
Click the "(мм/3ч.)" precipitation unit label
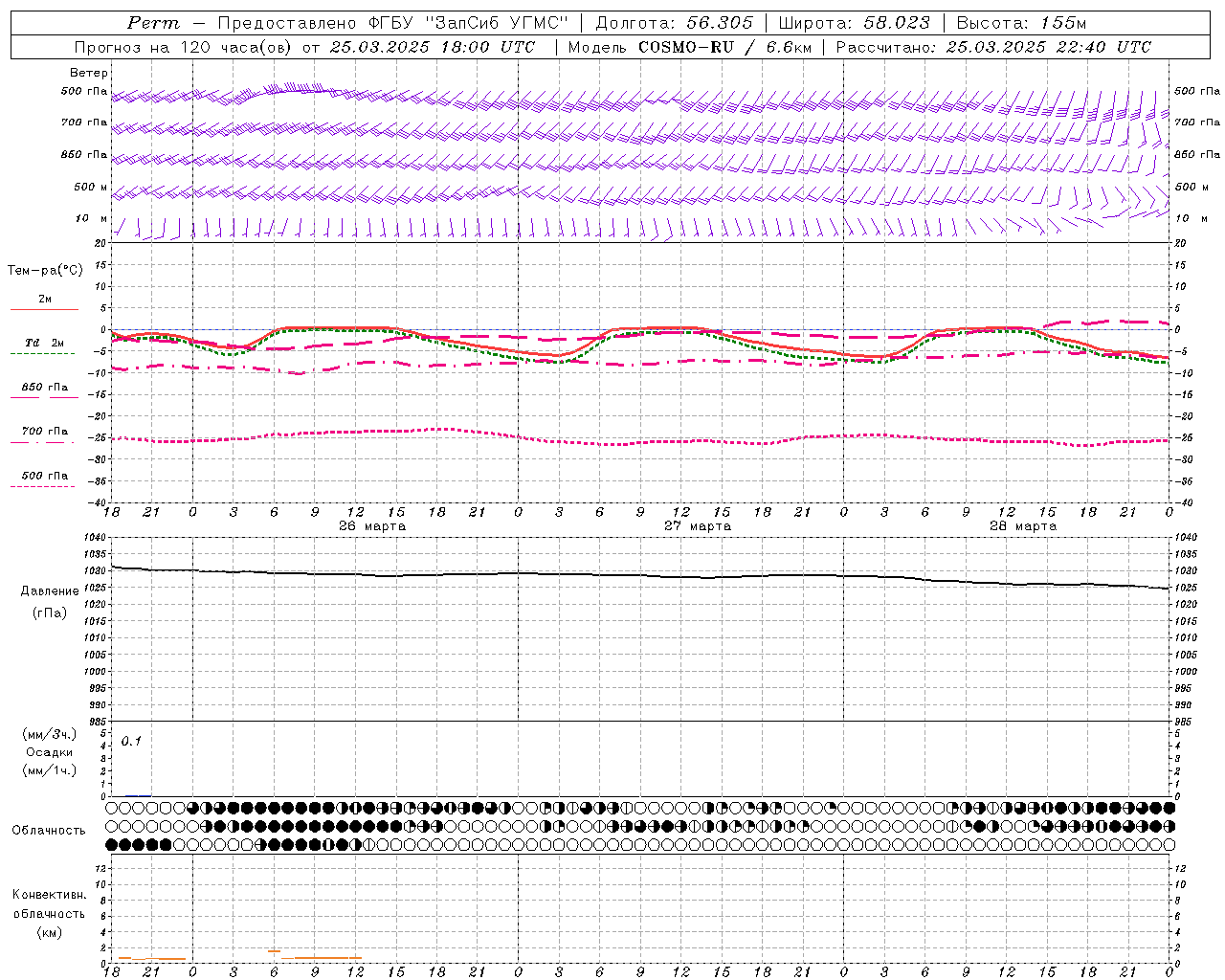coord(50,734)
